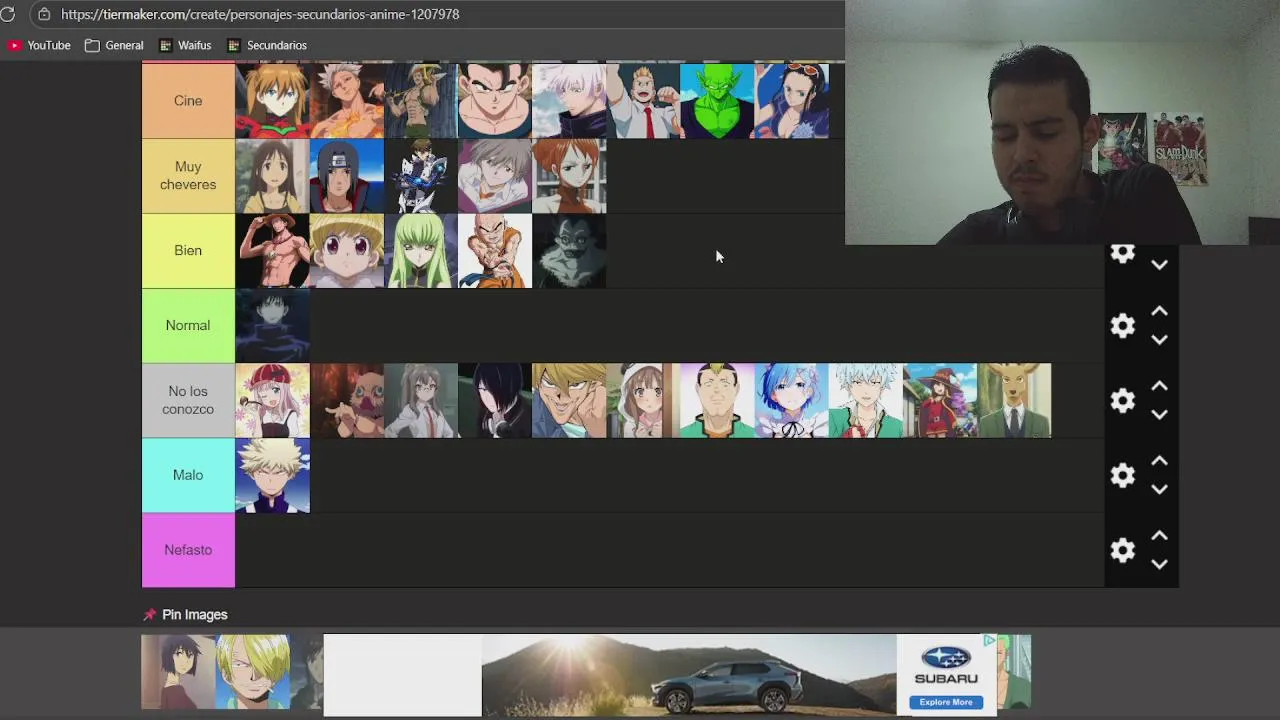Screen dimensions: 1280x720
Task: Open the Secundarios bookmark
Action: tap(267, 45)
